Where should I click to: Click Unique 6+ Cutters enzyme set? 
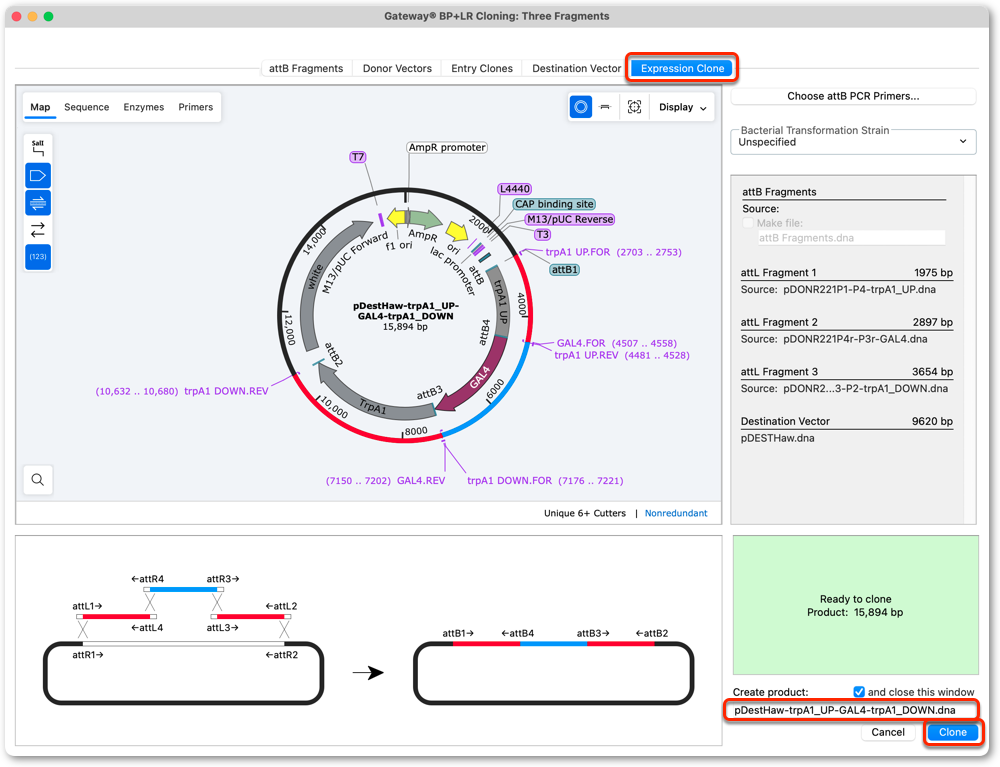(x=585, y=513)
